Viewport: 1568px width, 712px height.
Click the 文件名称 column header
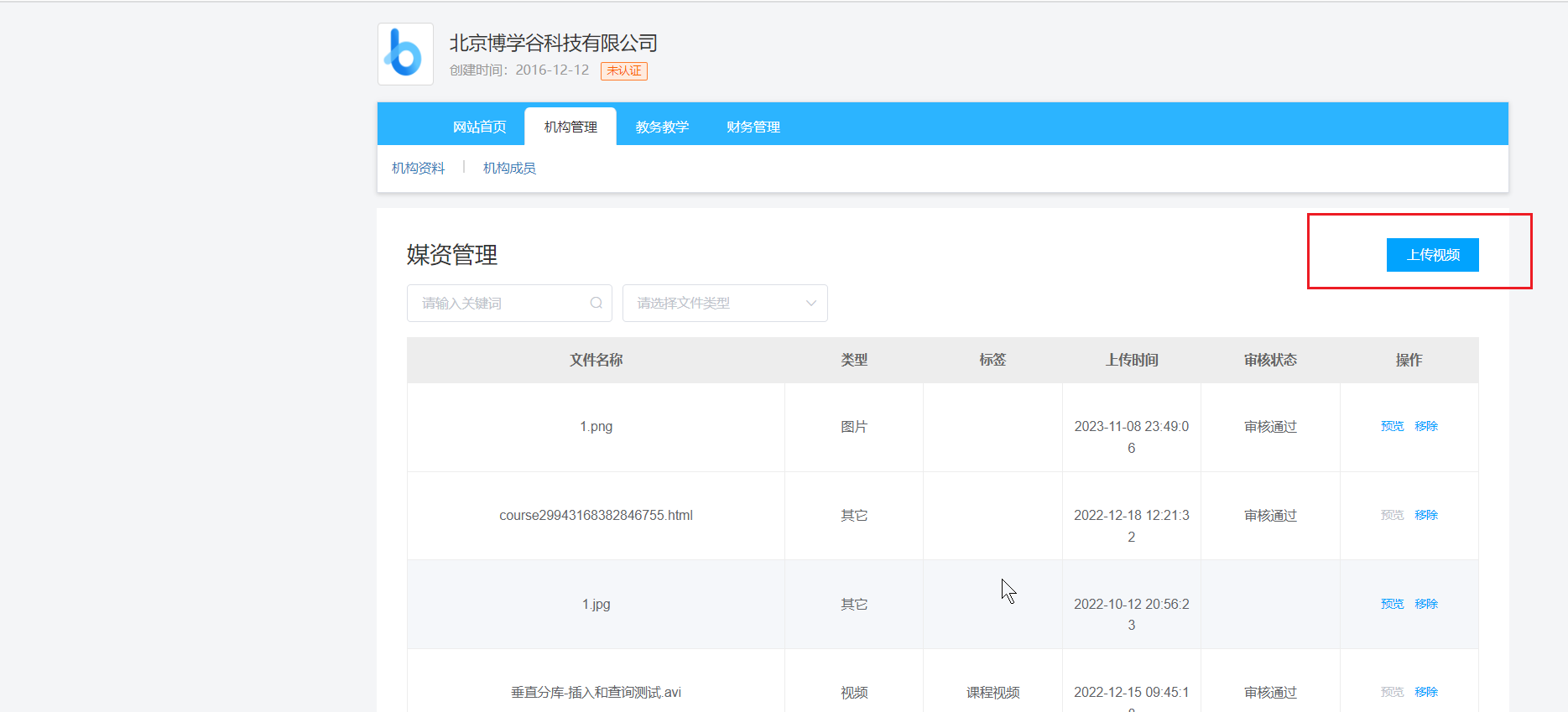(596, 360)
